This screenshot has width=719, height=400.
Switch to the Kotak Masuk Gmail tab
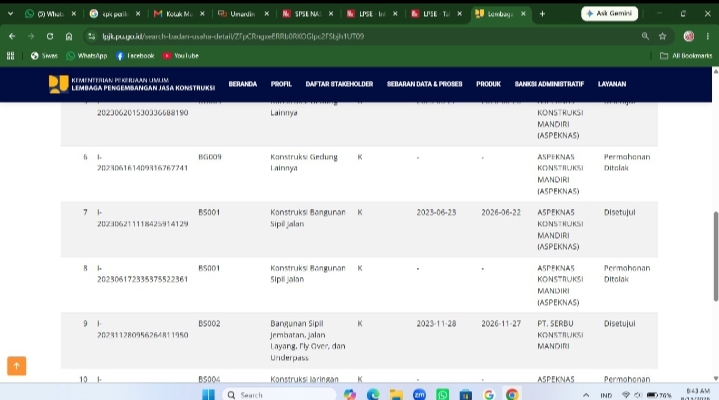pos(179,14)
